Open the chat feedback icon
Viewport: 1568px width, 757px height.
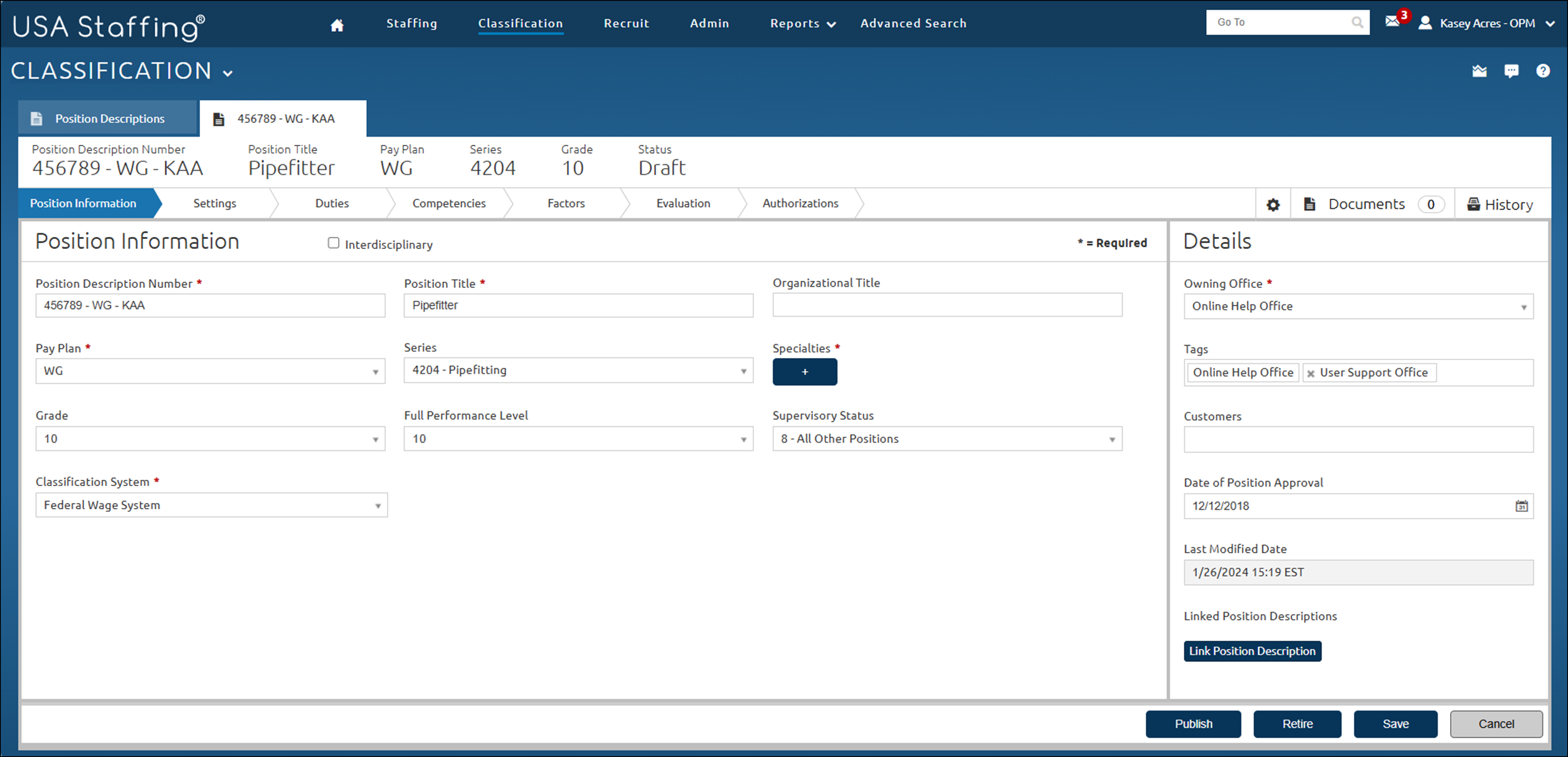[1512, 71]
